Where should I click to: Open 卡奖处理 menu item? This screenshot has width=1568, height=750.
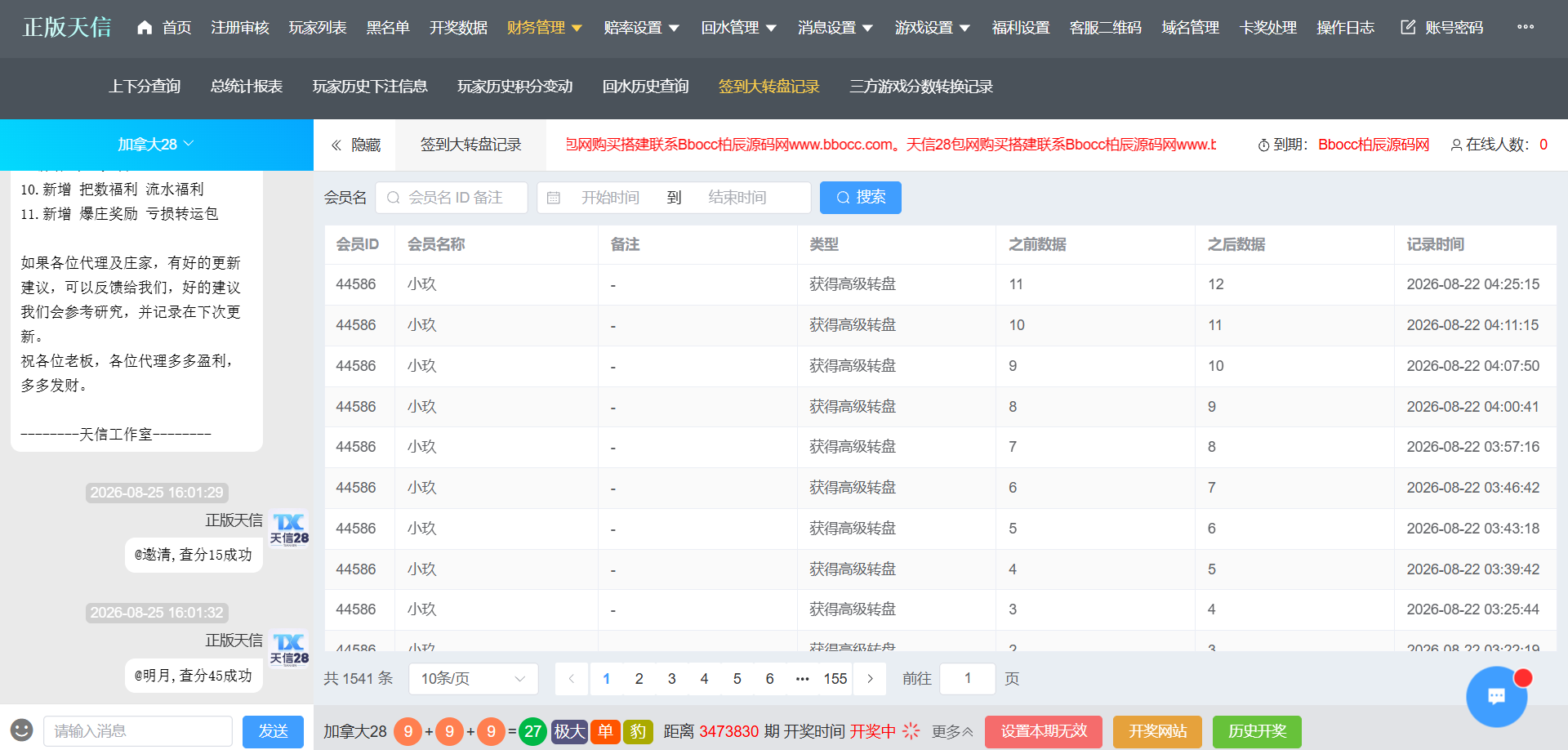point(1268,28)
